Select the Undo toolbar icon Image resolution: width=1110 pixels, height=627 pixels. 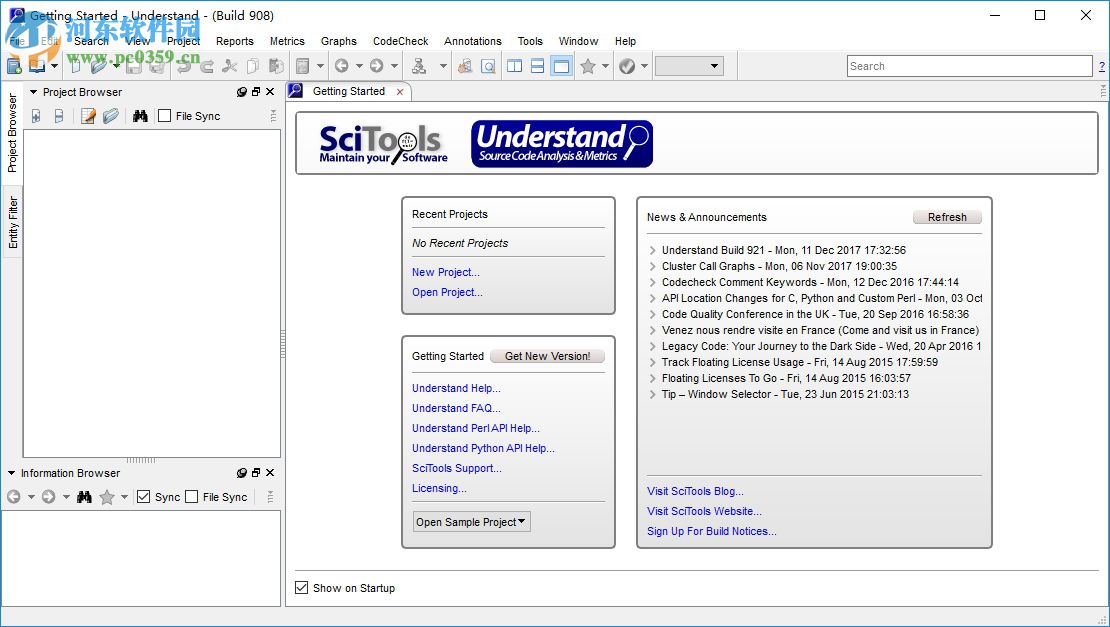point(186,65)
